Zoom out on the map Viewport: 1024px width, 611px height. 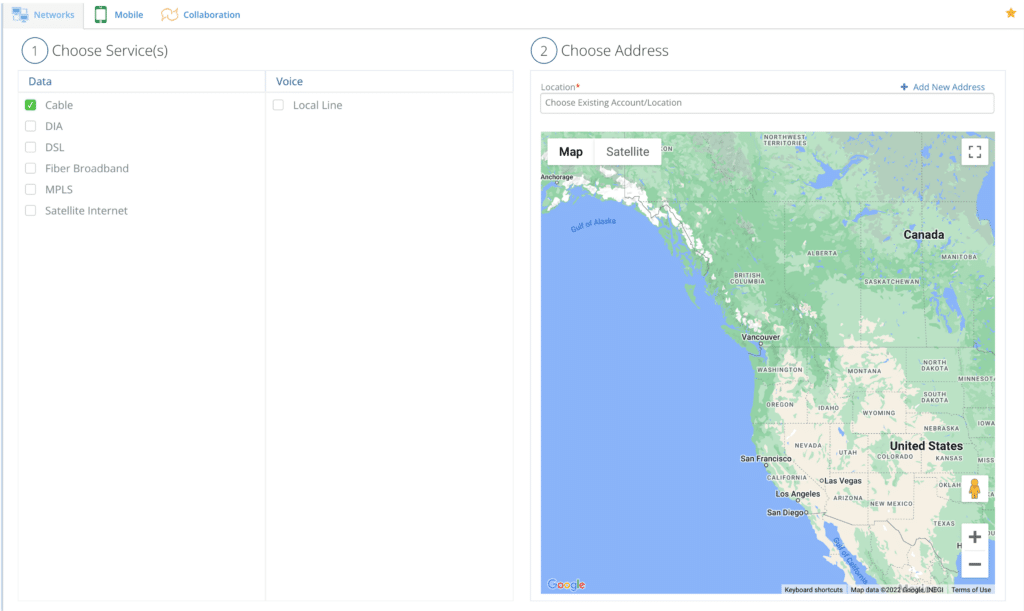point(975,564)
